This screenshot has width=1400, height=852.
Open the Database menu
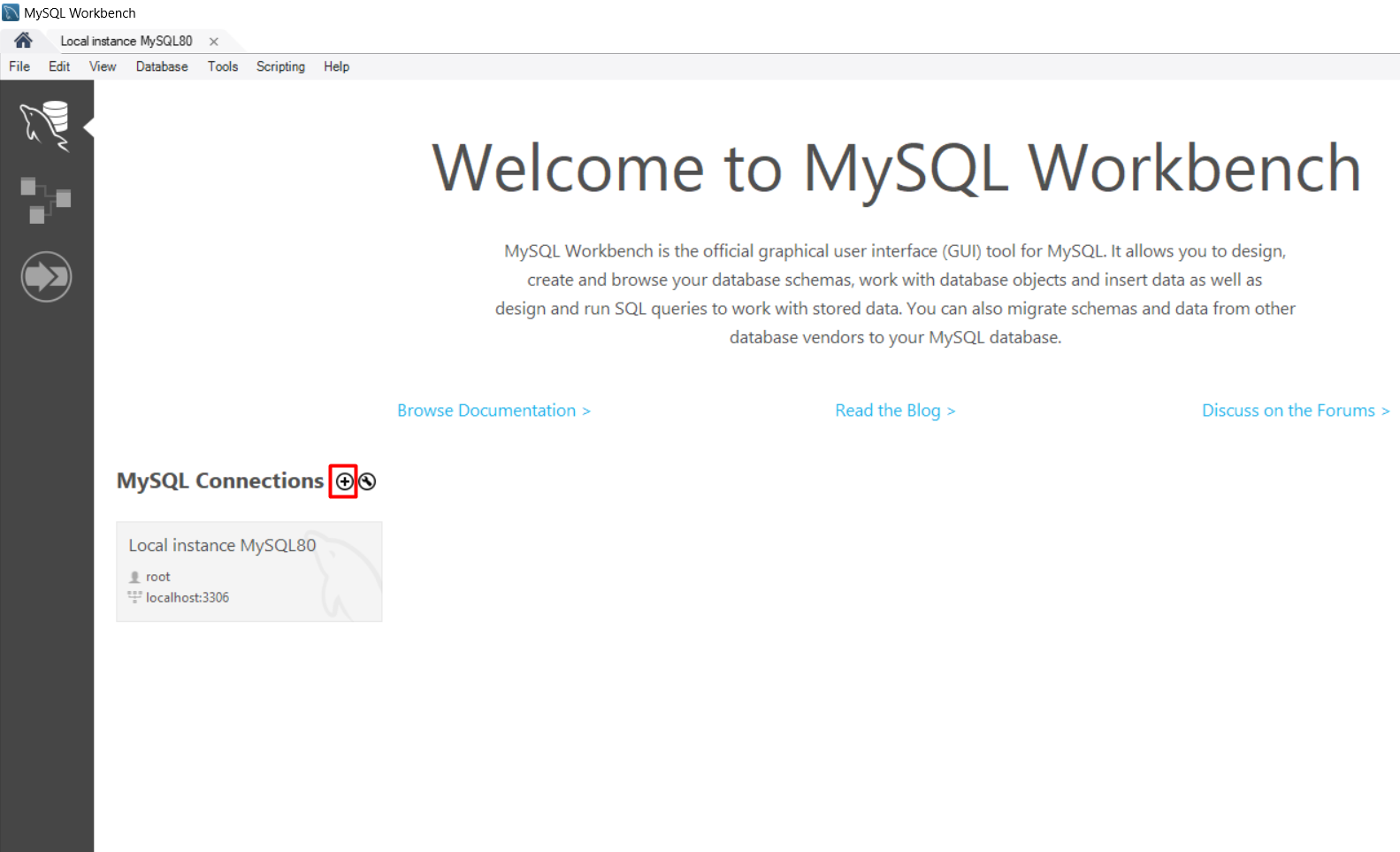[162, 66]
